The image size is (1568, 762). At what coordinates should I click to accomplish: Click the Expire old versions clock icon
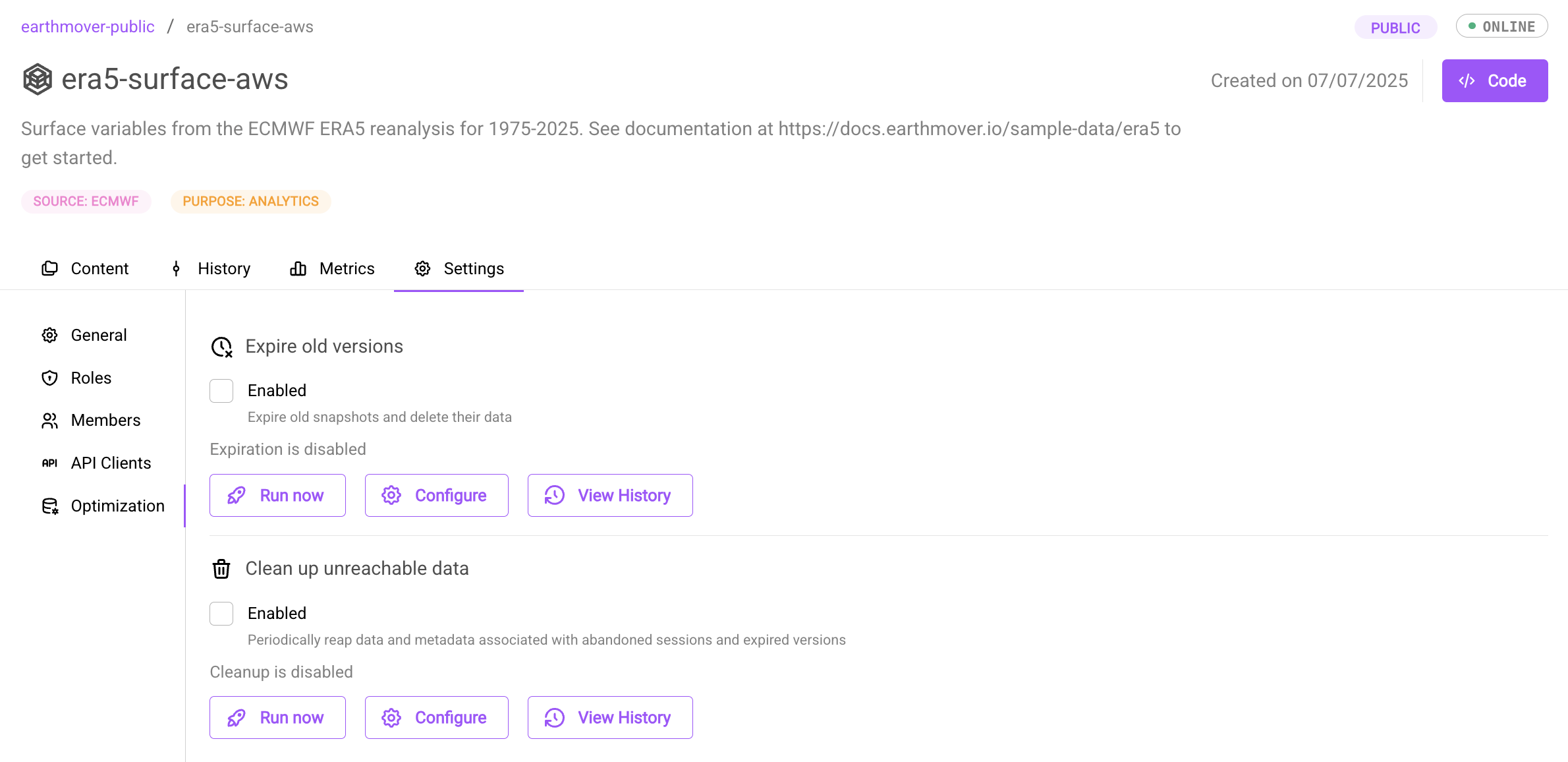tap(221, 347)
